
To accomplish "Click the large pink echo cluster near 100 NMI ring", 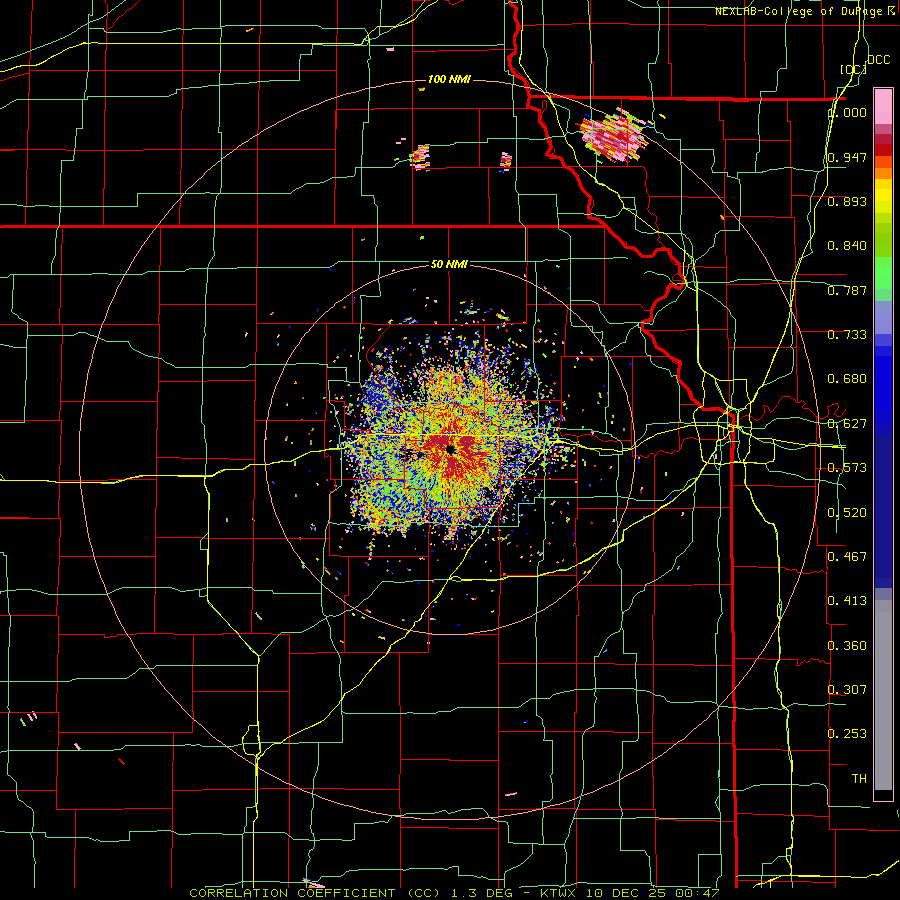I will point(613,135).
